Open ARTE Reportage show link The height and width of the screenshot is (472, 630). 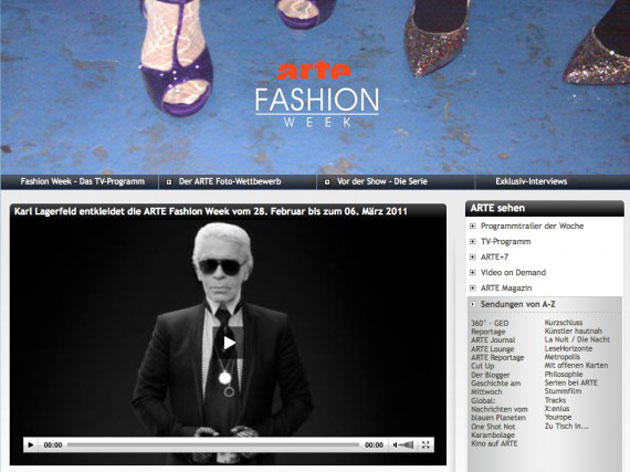click(497, 358)
